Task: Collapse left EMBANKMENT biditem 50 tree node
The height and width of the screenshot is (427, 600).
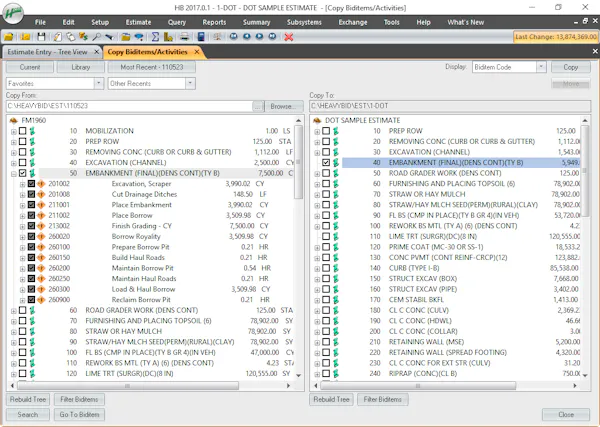Action: point(14,174)
